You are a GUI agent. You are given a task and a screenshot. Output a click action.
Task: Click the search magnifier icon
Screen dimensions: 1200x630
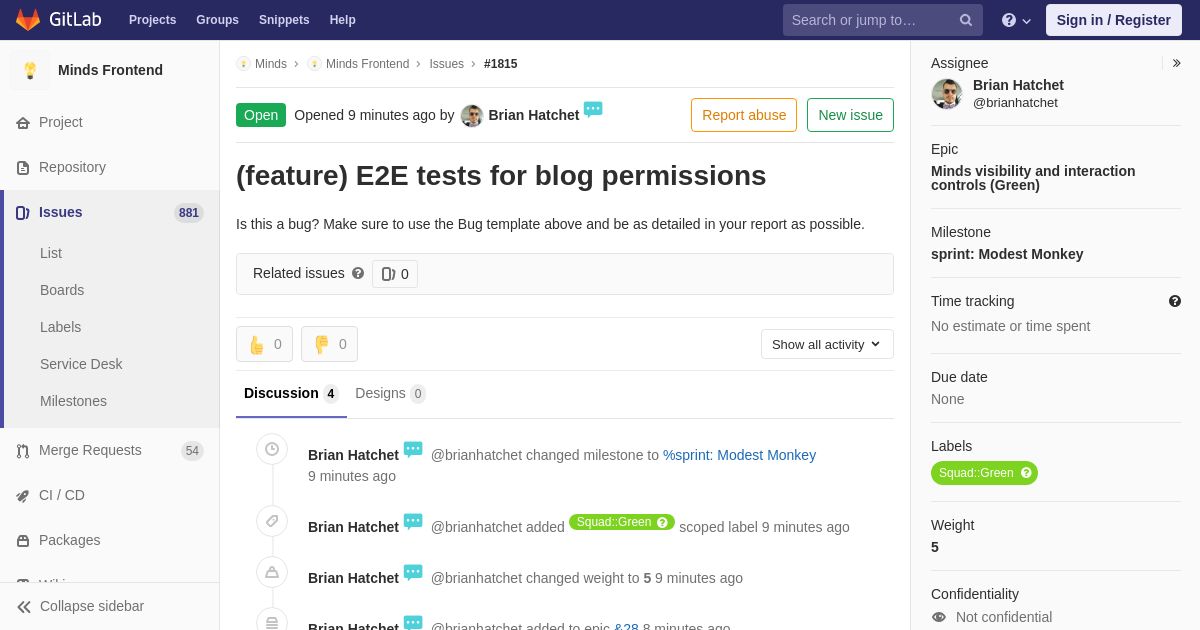pyautogui.click(x=965, y=20)
